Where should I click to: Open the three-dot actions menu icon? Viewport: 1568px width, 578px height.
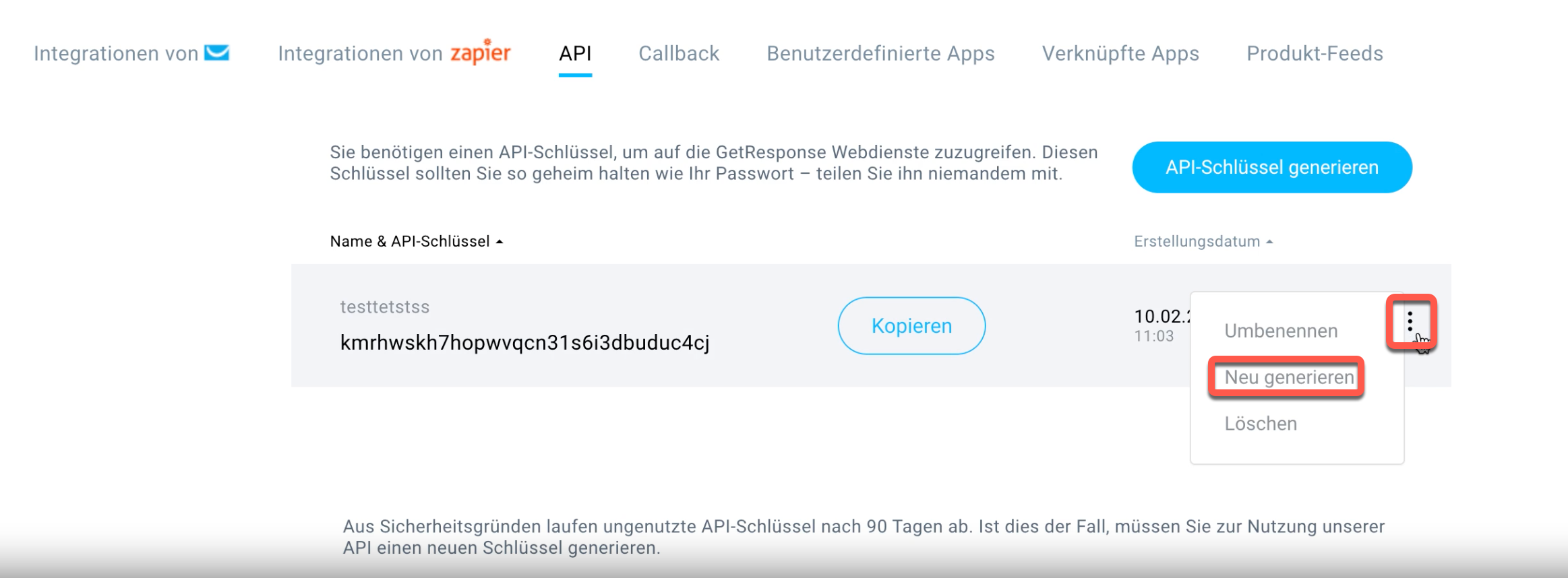tap(1410, 321)
